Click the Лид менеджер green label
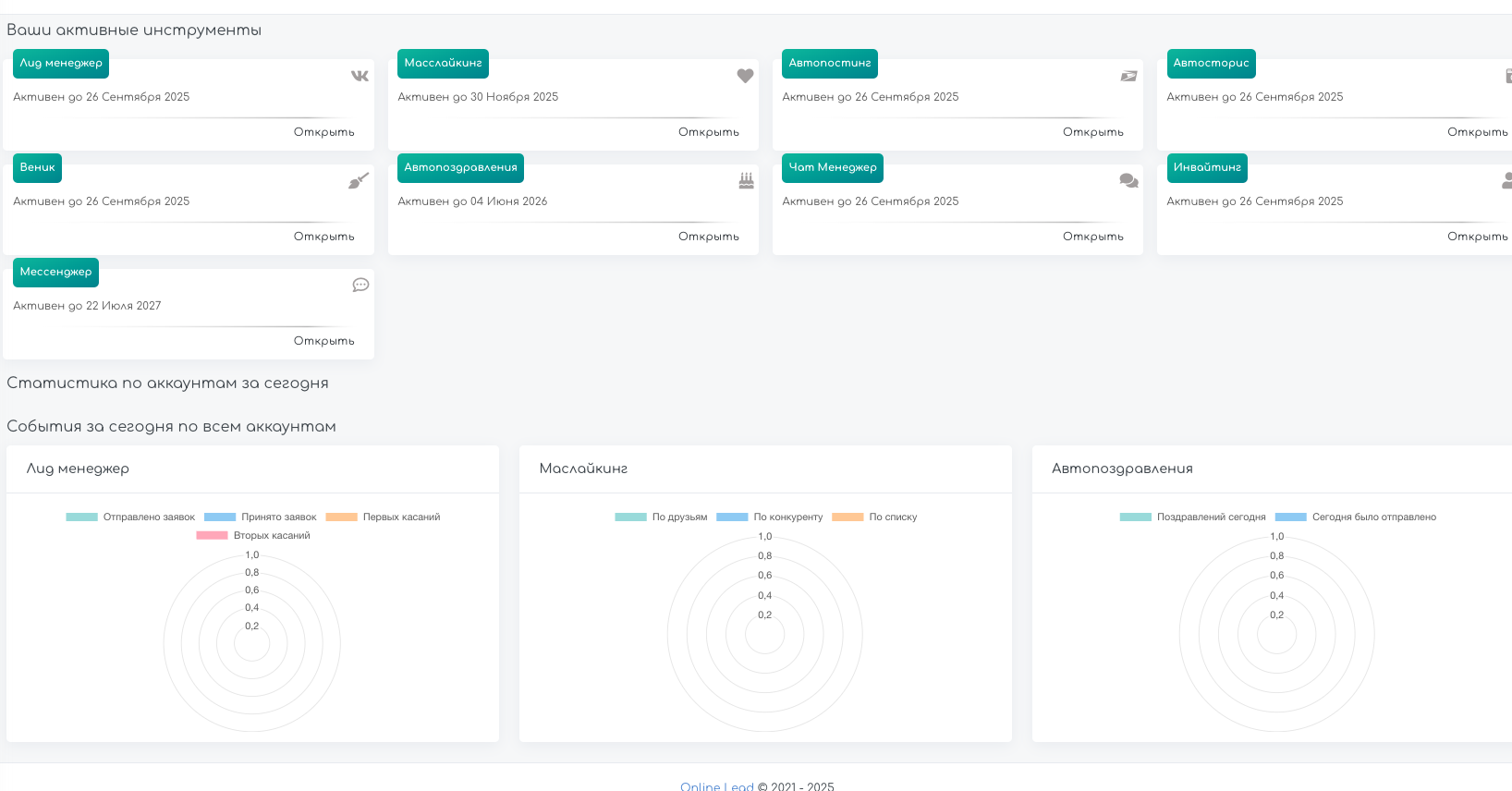The image size is (1512, 791). (x=61, y=64)
